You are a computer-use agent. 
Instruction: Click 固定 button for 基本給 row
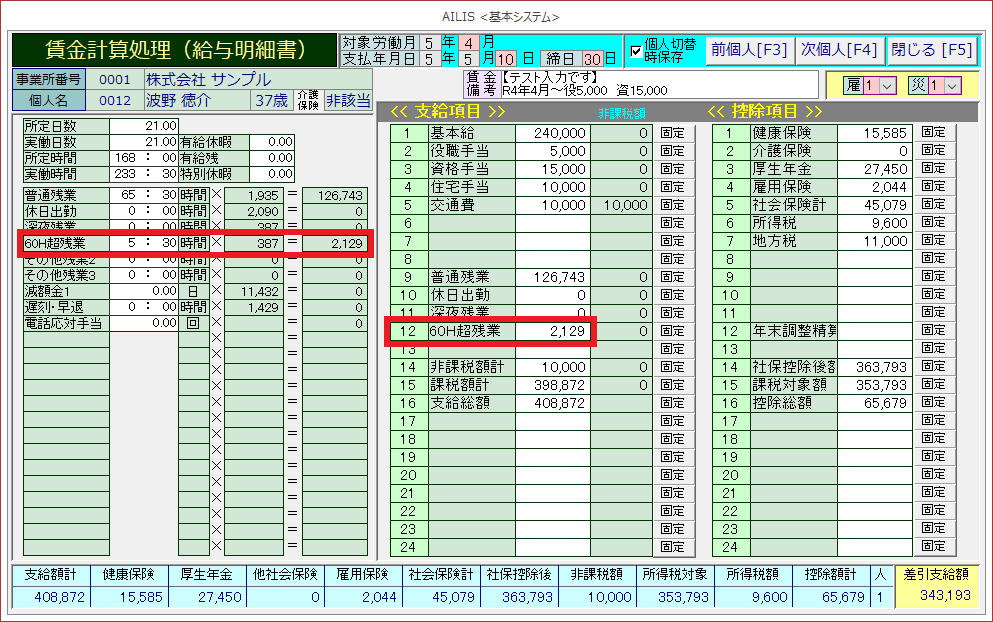(x=674, y=133)
